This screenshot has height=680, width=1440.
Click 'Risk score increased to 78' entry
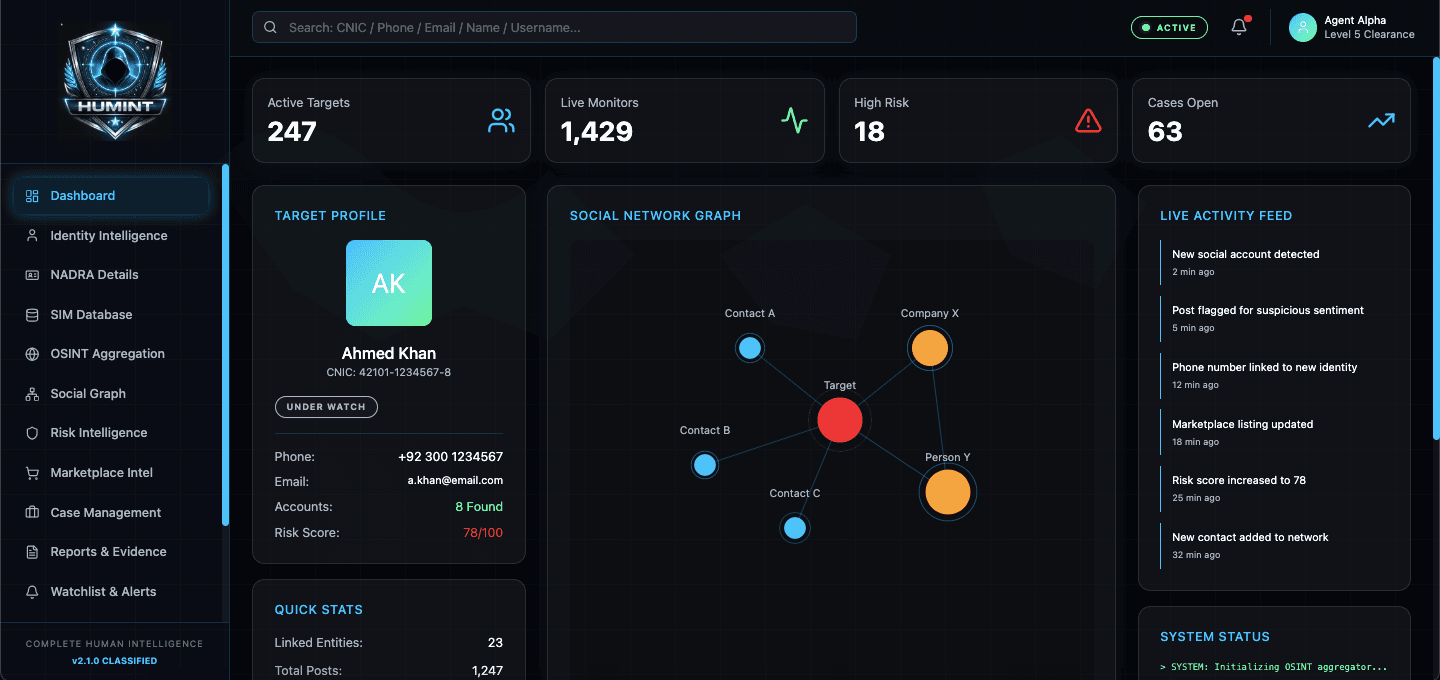(x=1274, y=488)
